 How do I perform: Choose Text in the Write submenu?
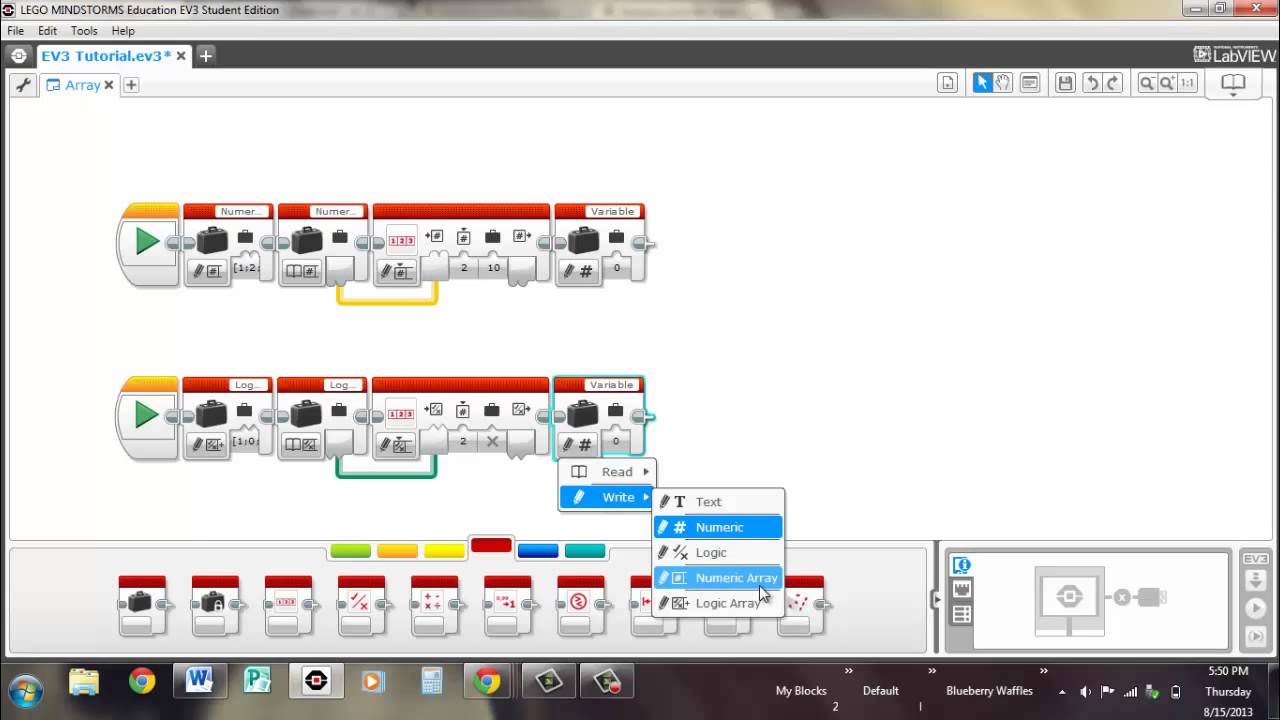(718, 502)
